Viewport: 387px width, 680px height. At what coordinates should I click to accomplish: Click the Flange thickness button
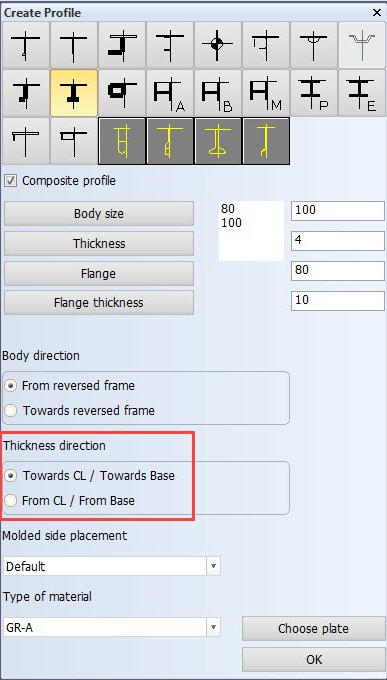(99, 303)
